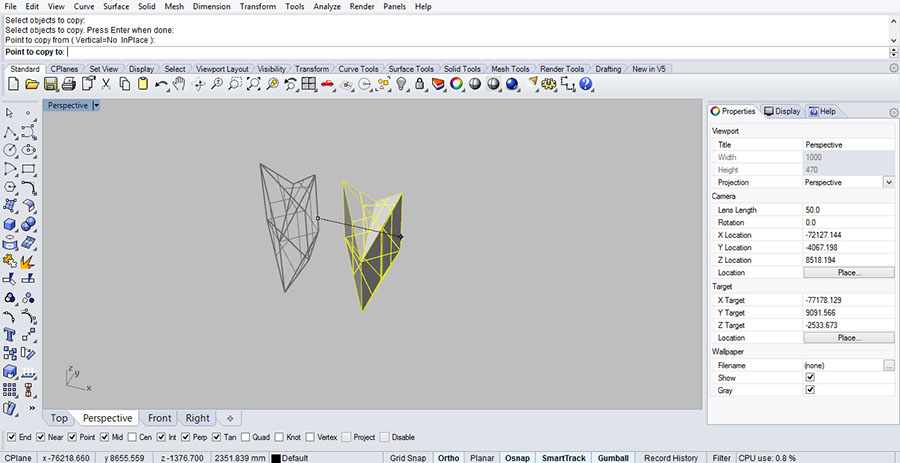
Task: Enable the Cen osnap checkbox
Action: [x=133, y=437]
